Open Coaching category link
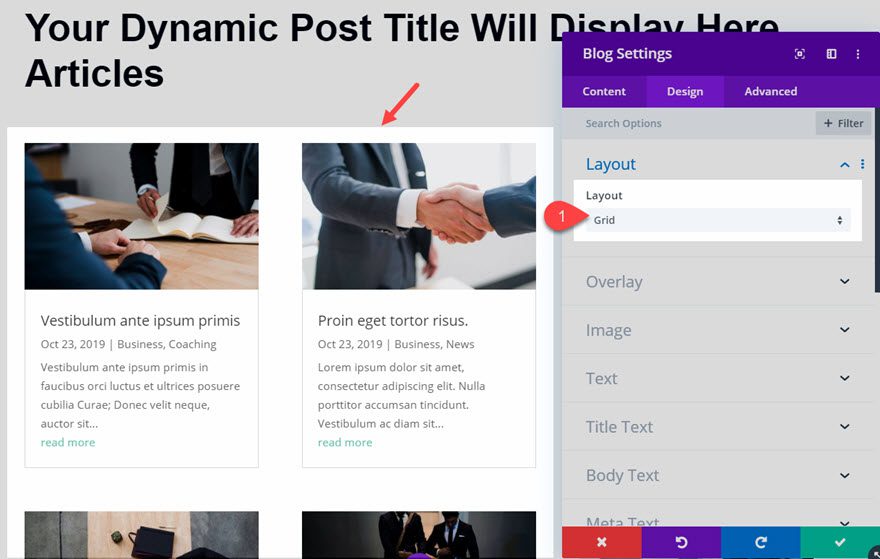The width and height of the screenshot is (880, 559). click(192, 344)
